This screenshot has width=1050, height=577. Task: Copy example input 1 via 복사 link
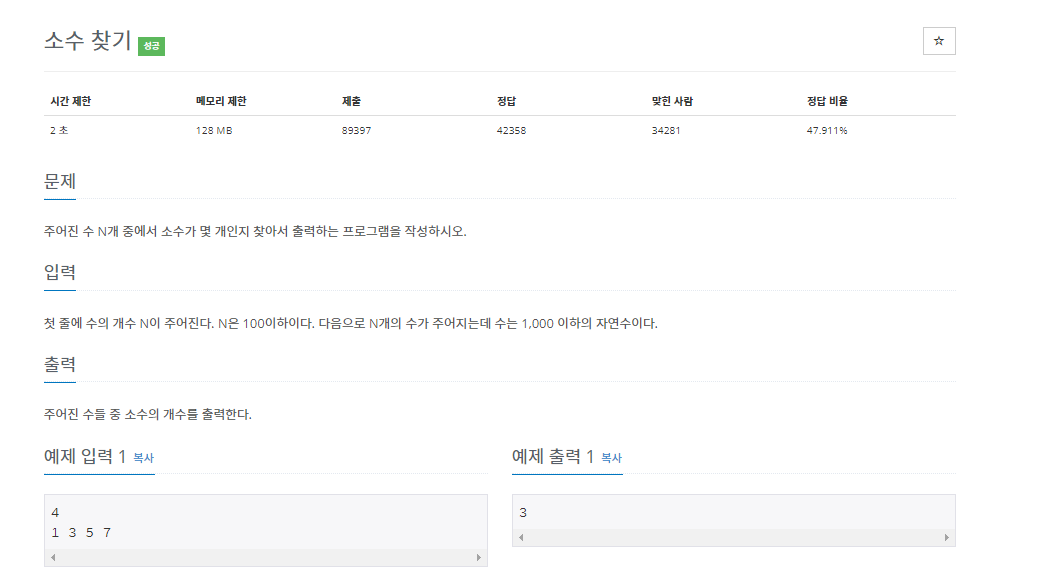coord(143,458)
